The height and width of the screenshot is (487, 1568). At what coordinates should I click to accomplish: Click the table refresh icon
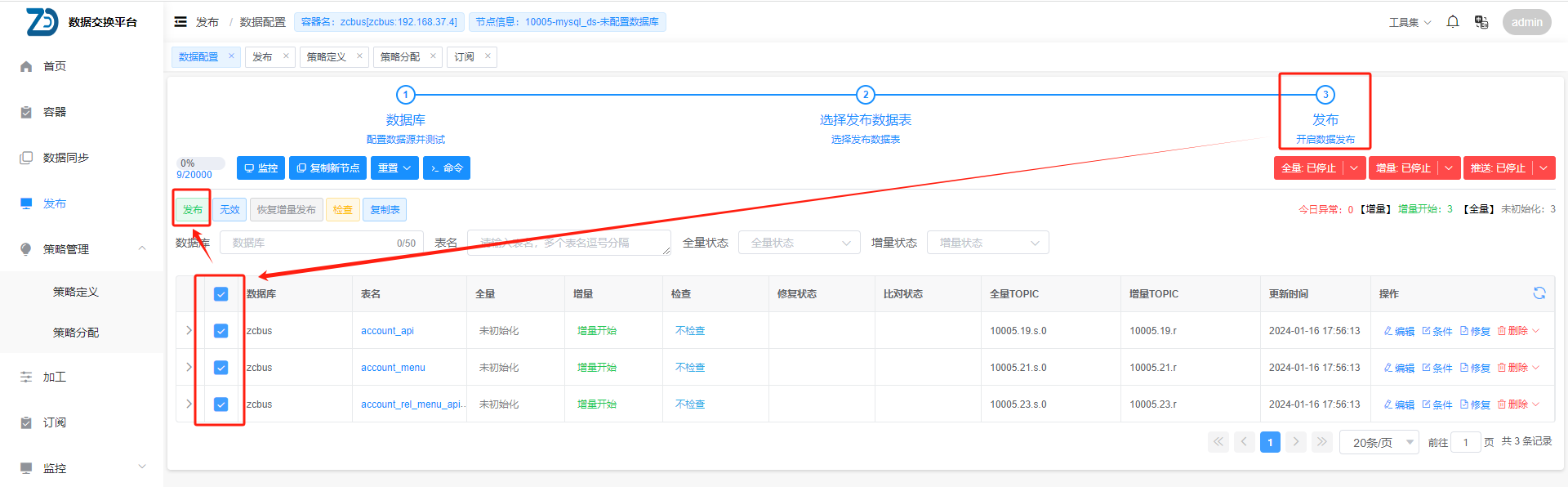(1539, 293)
